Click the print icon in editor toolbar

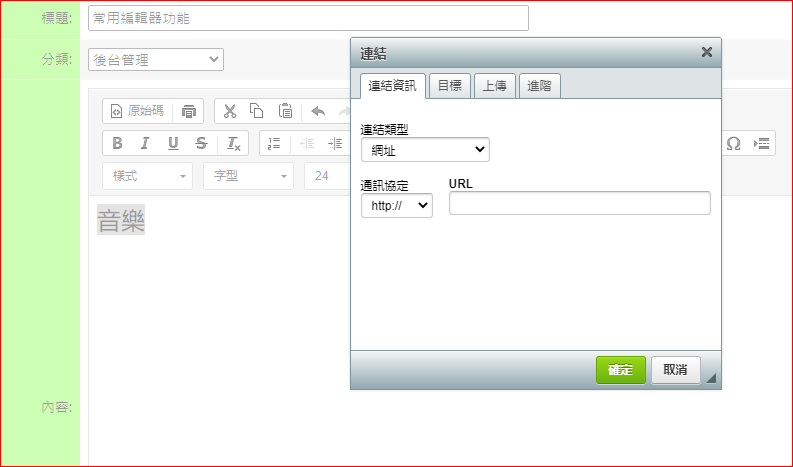tap(190, 111)
